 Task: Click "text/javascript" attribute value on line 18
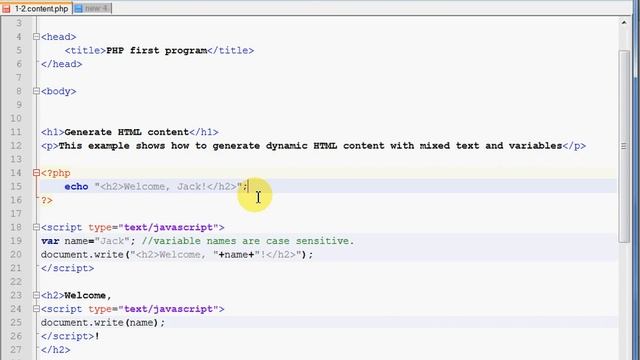(x=169, y=227)
